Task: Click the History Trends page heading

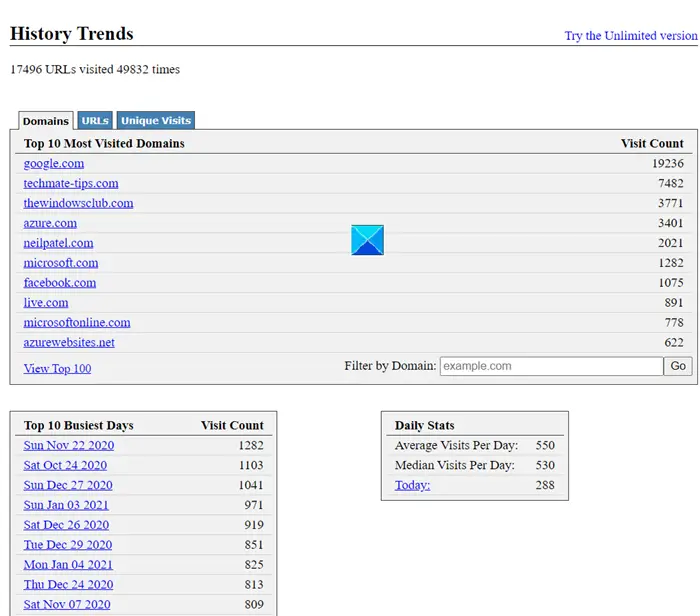Action: [x=71, y=34]
